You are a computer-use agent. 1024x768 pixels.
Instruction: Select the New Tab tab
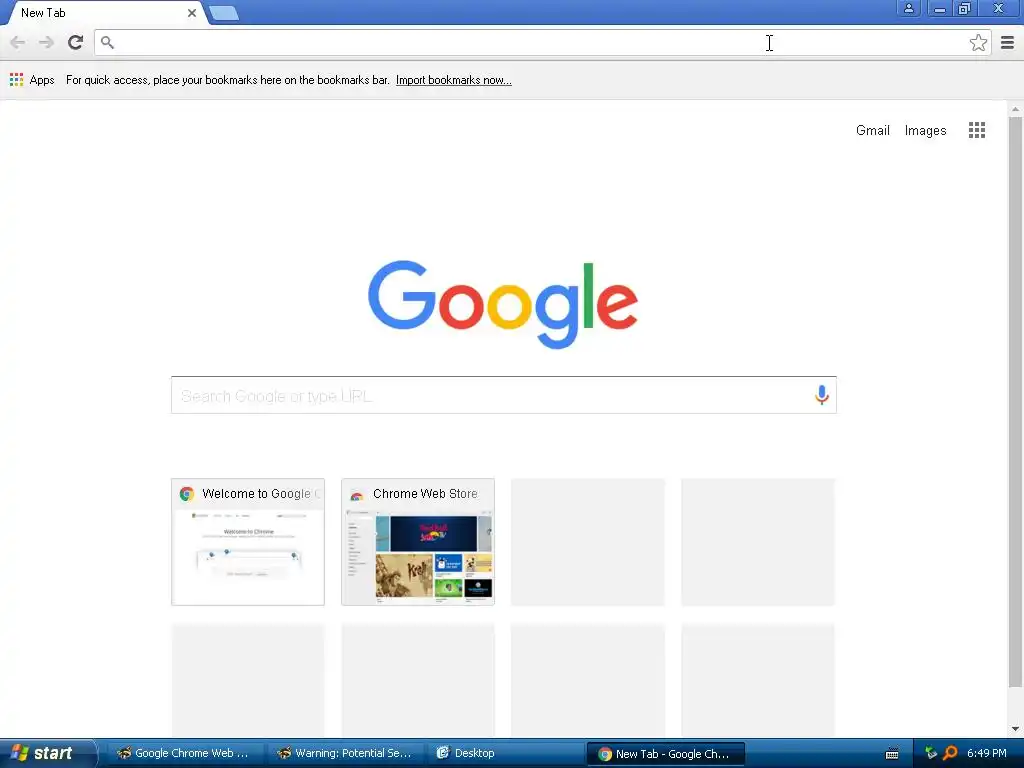(104, 13)
